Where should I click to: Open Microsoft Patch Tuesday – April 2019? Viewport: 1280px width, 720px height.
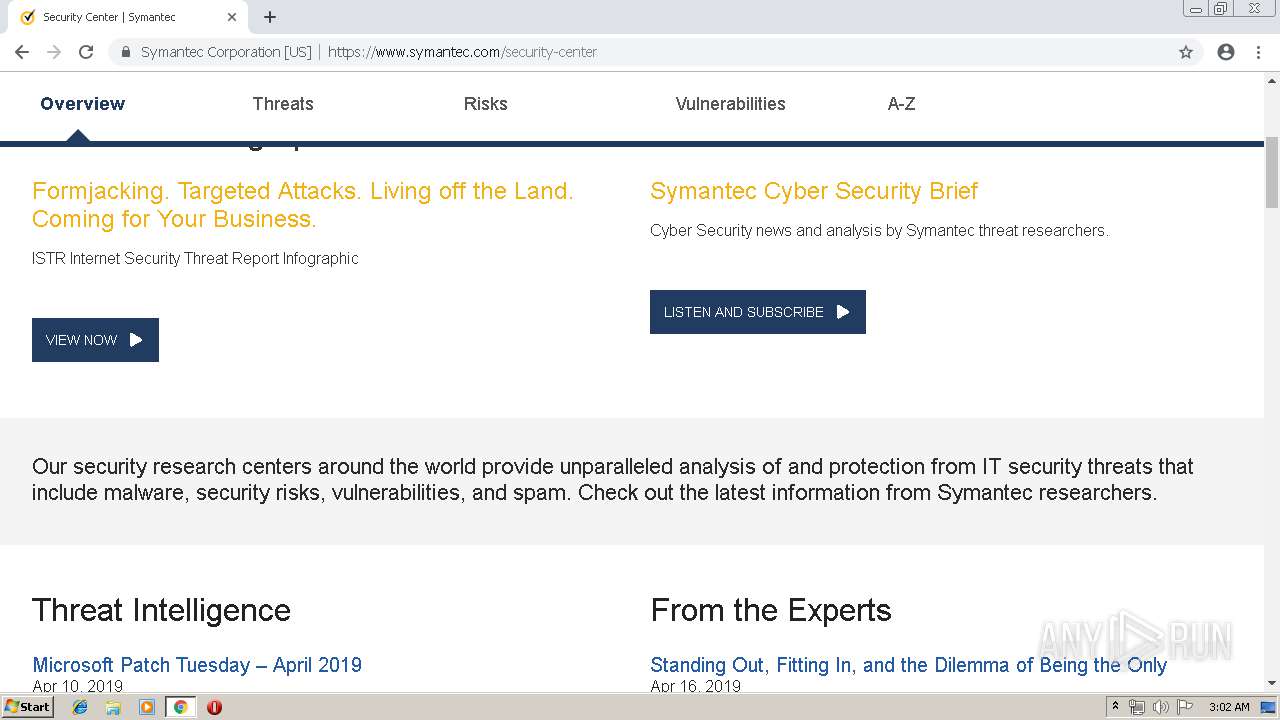pyautogui.click(x=197, y=665)
